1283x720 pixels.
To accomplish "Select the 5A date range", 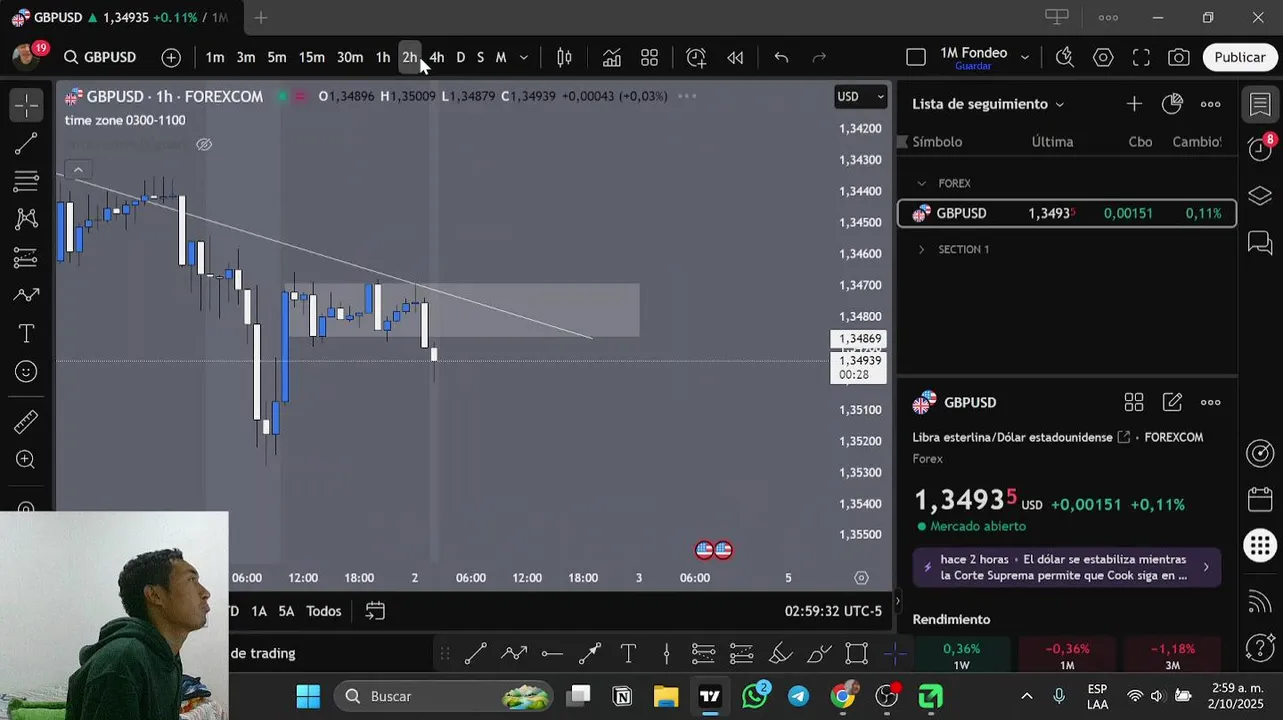I will 286,611.
